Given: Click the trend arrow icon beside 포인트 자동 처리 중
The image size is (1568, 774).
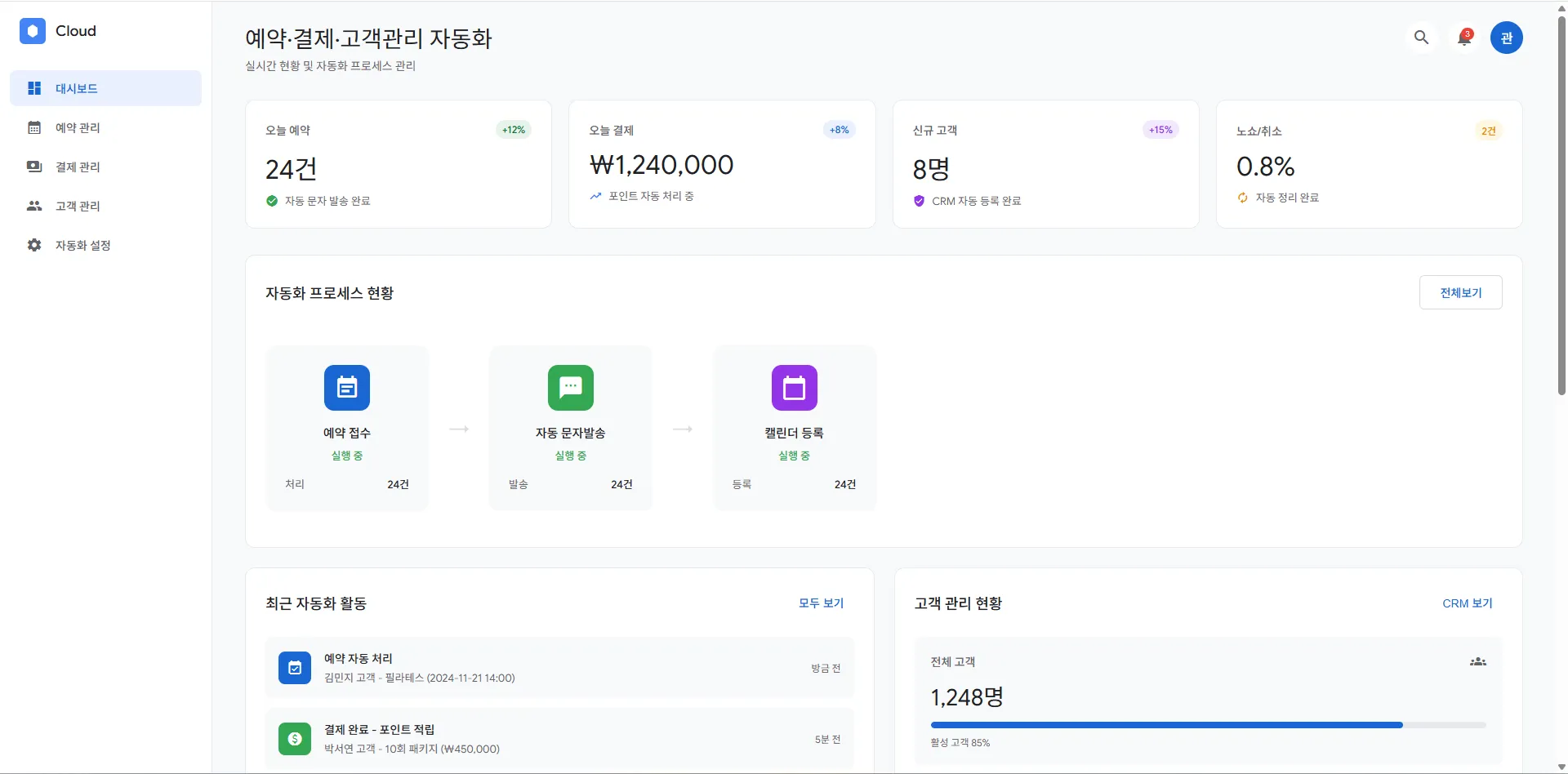Looking at the screenshot, I should (595, 196).
